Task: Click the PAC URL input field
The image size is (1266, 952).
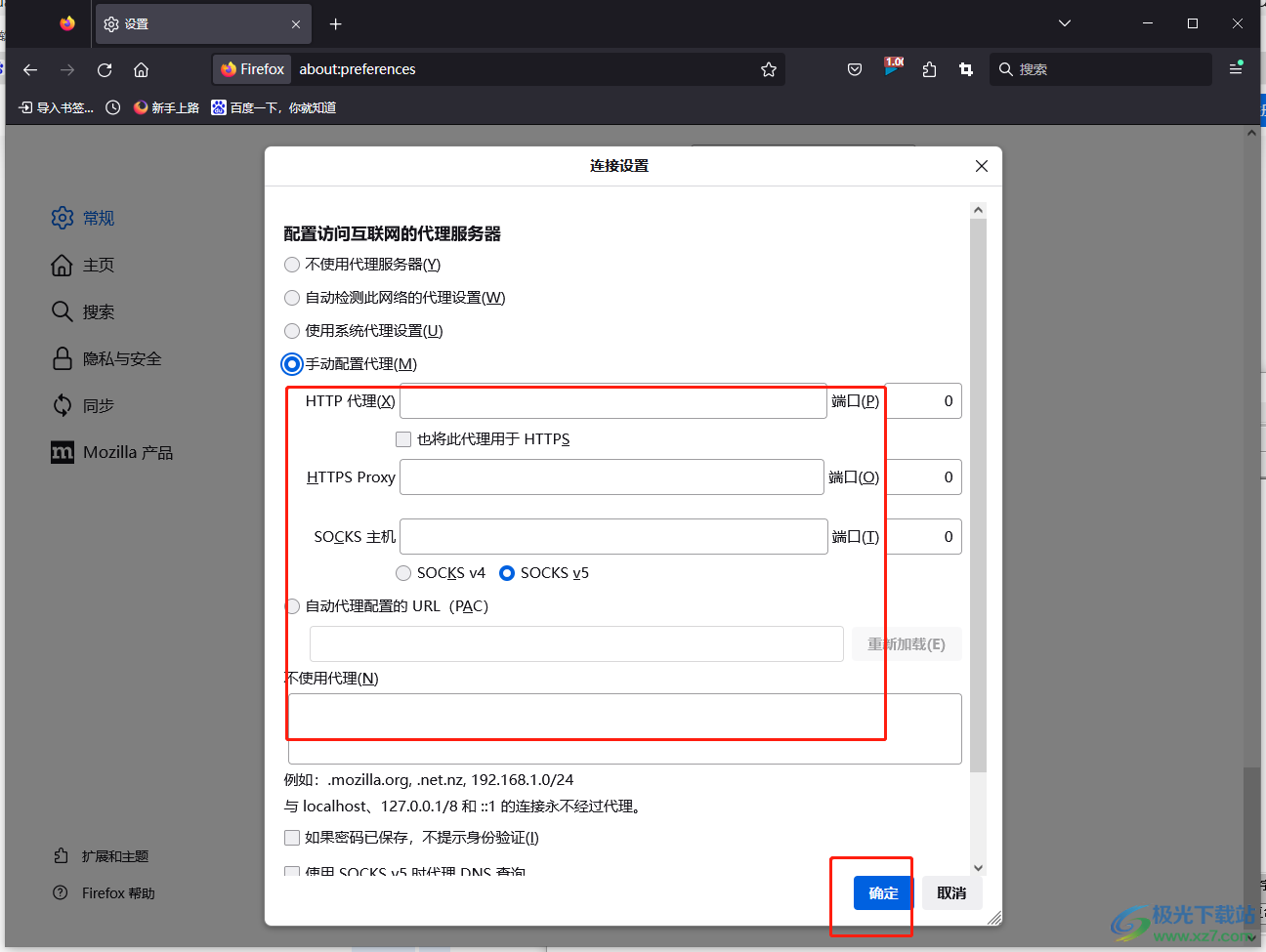Action: [x=576, y=644]
